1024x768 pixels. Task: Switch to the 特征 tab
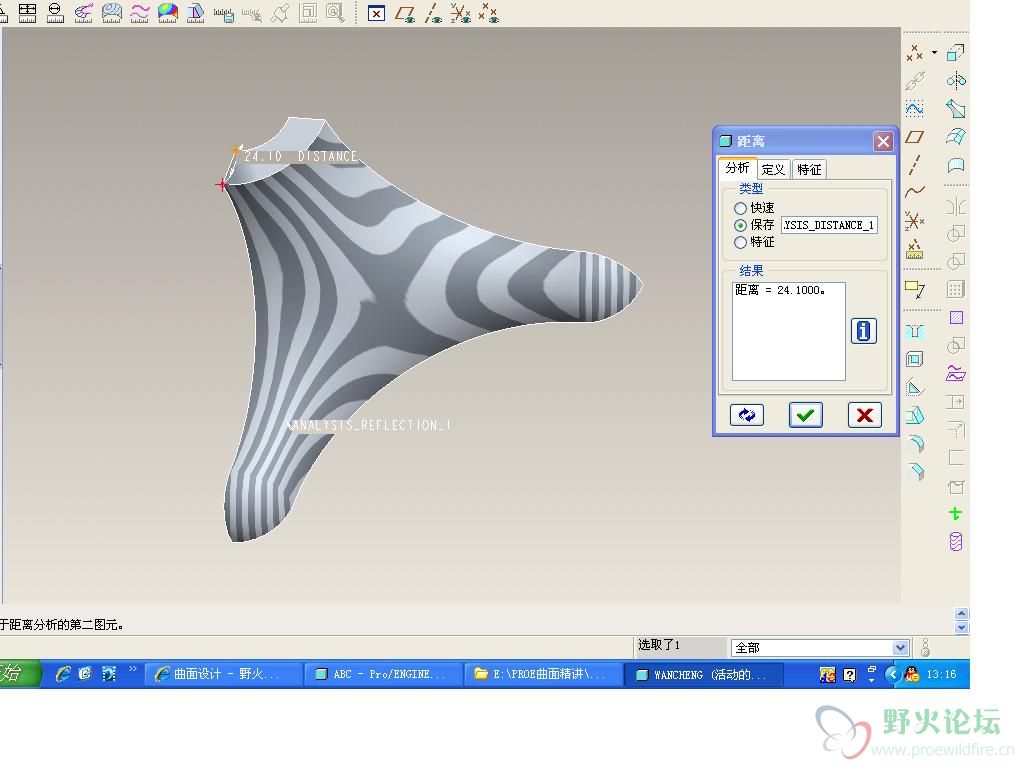point(809,170)
